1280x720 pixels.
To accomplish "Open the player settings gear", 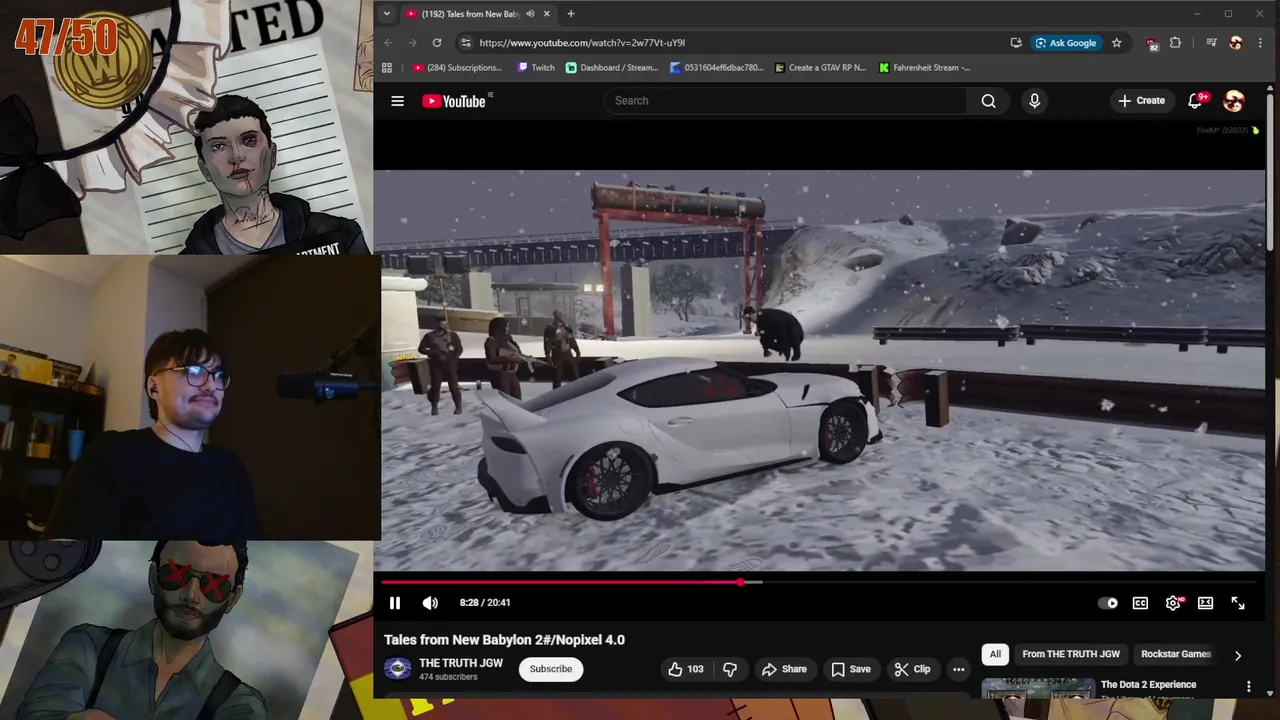I will click(1173, 603).
